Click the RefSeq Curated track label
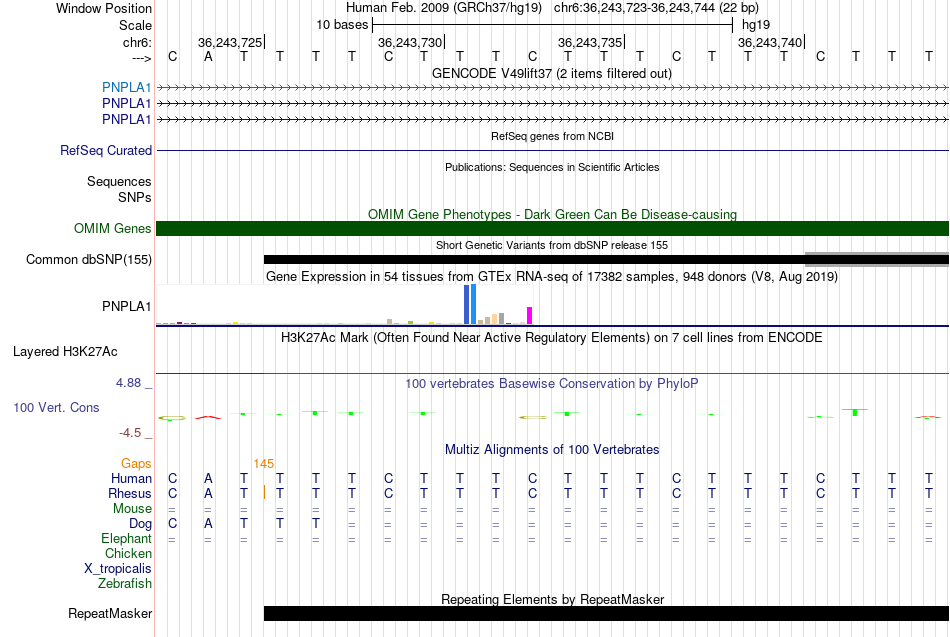950x637 pixels. (x=105, y=150)
